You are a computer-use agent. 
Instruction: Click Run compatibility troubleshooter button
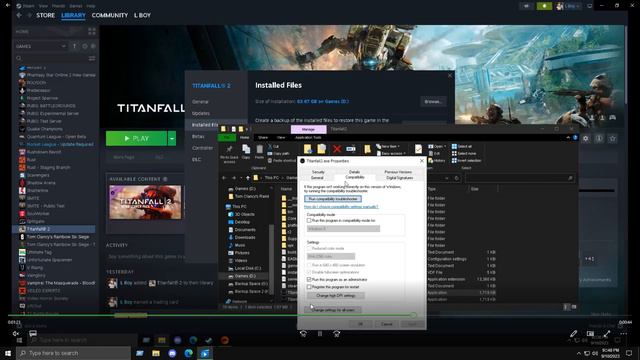(333, 199)
